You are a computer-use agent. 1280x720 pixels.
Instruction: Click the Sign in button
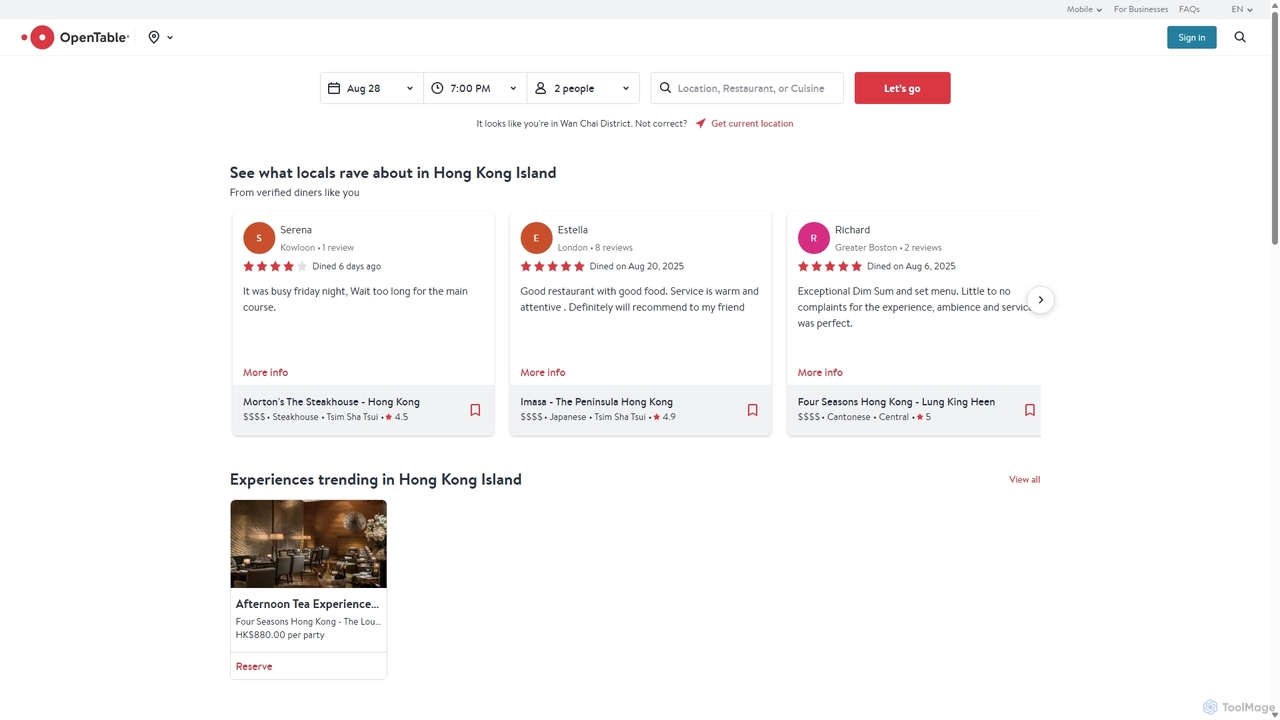1191,37
